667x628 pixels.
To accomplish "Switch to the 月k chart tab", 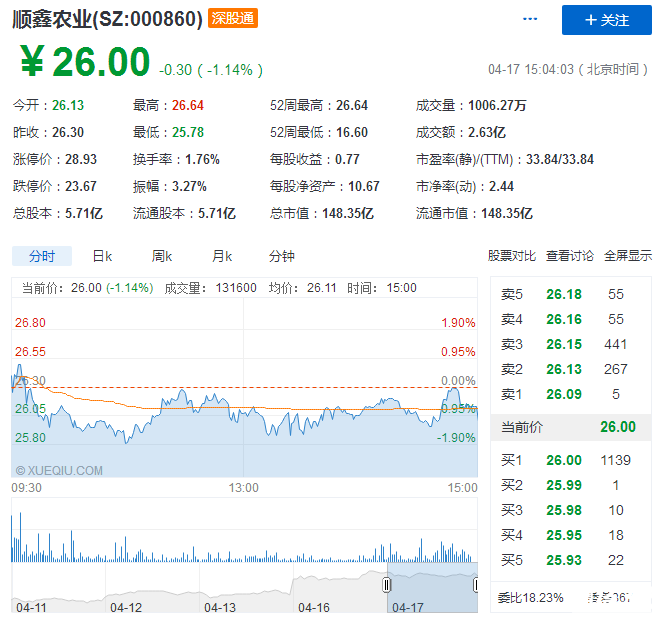I will 222,256.
